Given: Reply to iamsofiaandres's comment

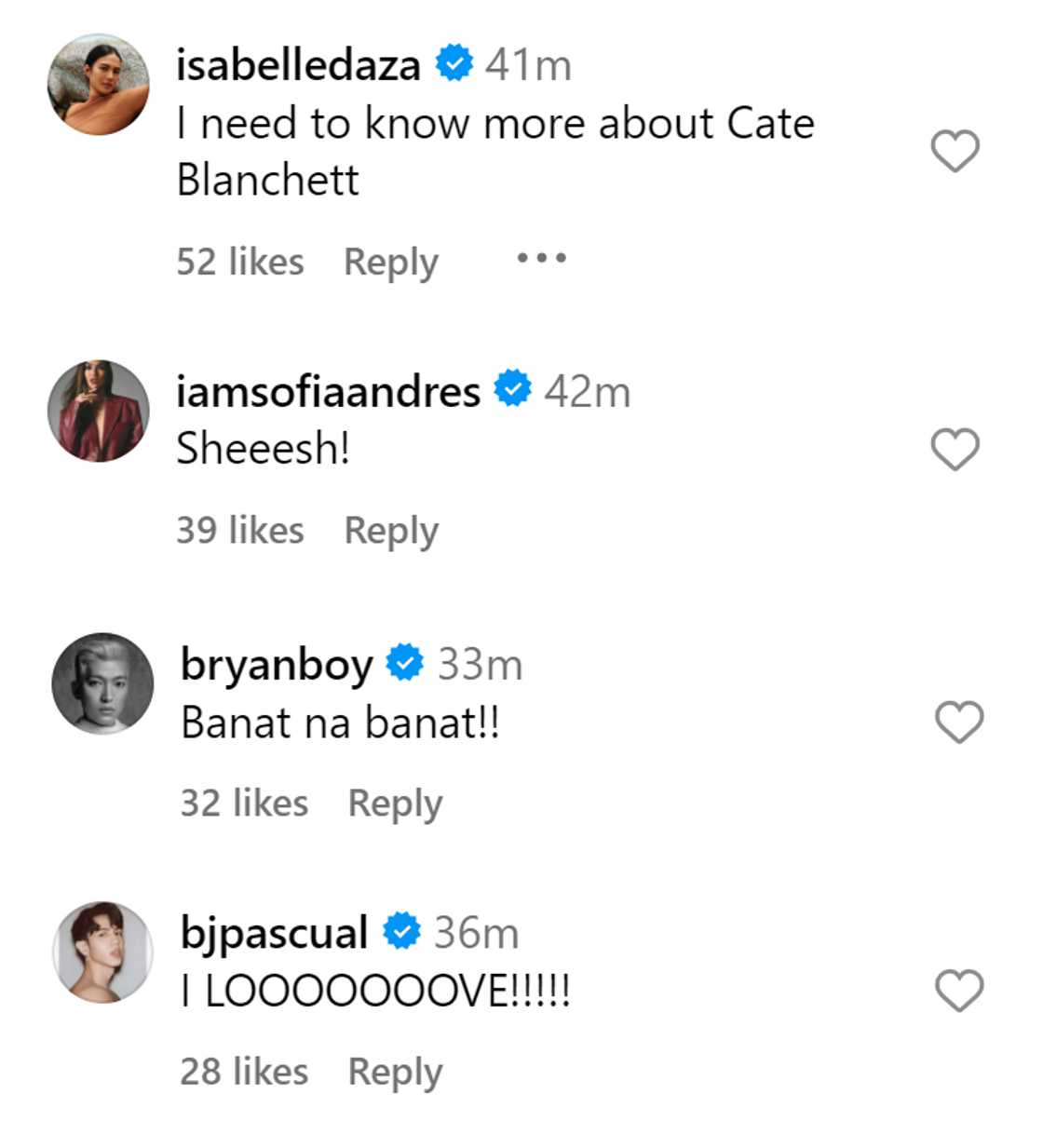Looking at the screenshot, I should (x=390, y=531).
